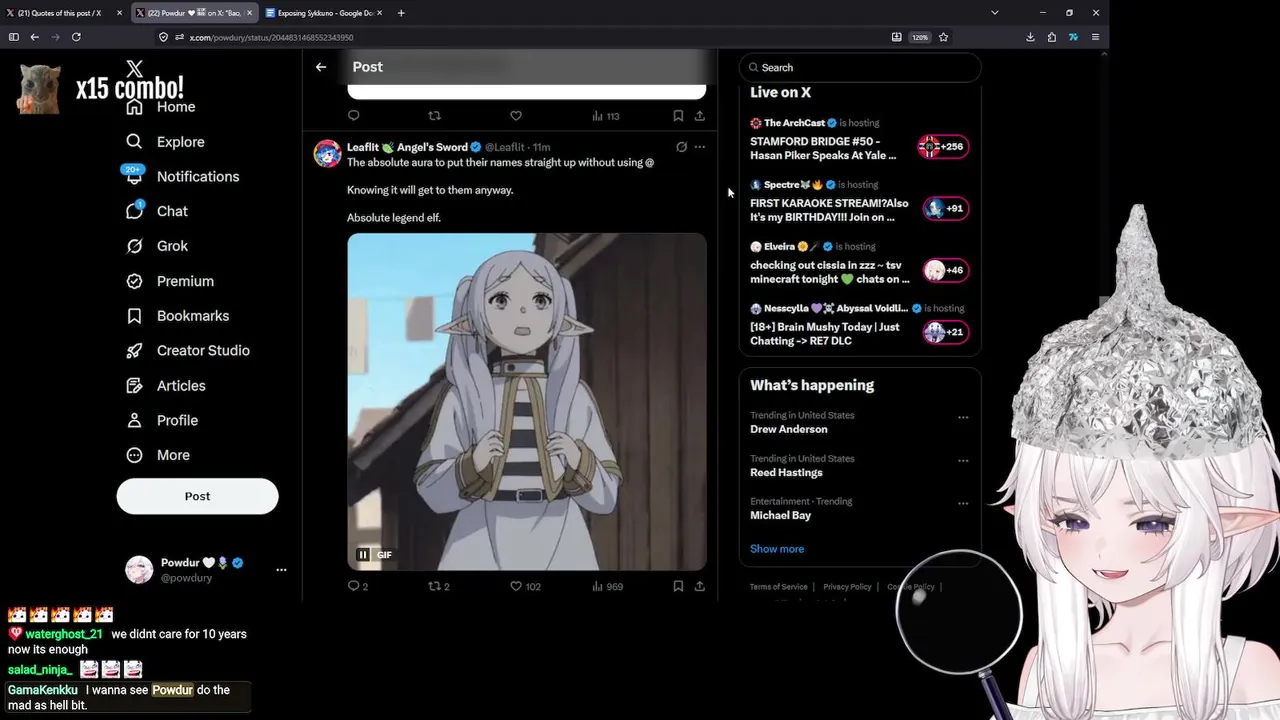1280x720 pixels.
Task: Share Leaflit's post
Action: (700, 586)
